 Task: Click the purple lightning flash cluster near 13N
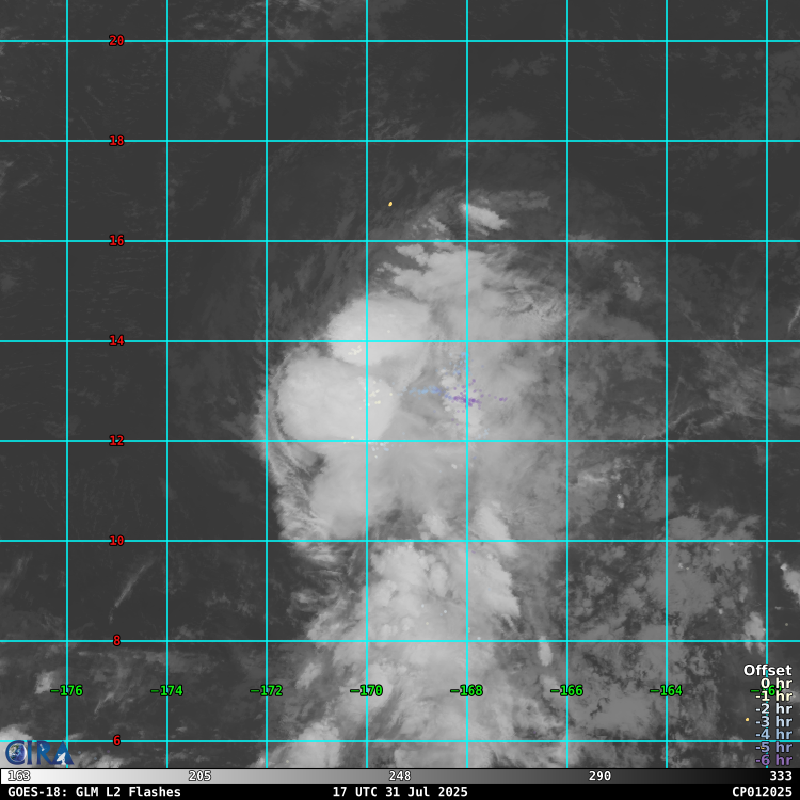[x=463, y=400]
